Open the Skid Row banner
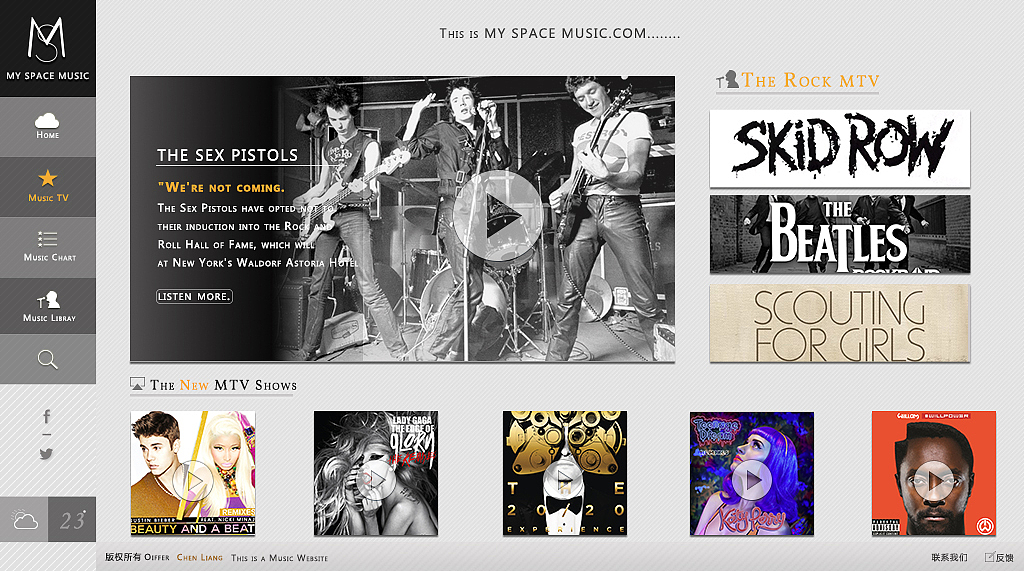The height and width of the screenshot is (571, 1024). tap(840, 148)
